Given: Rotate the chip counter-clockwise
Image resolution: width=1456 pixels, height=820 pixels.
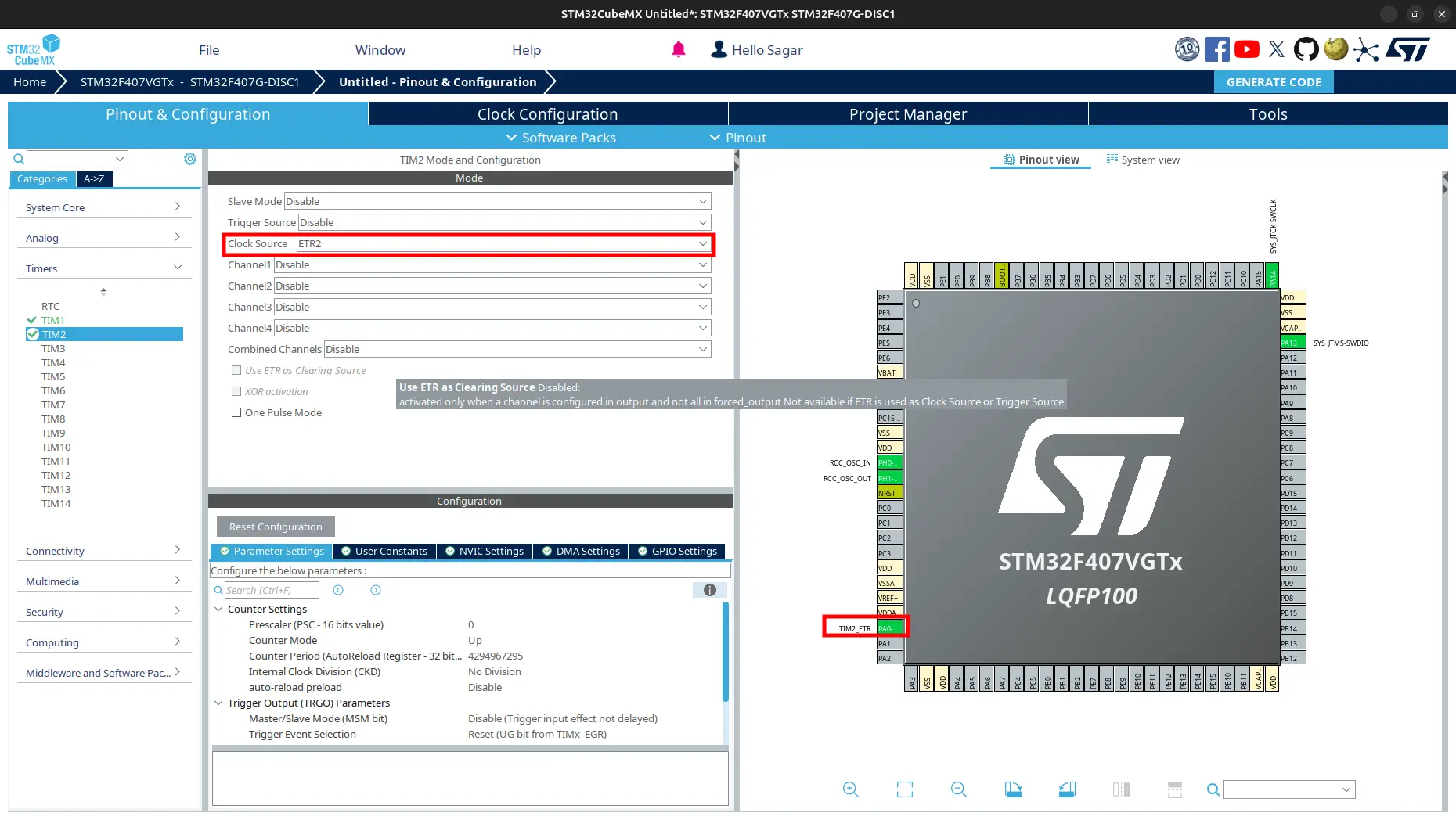Looking at the screenshot, I should point(1067,789).
